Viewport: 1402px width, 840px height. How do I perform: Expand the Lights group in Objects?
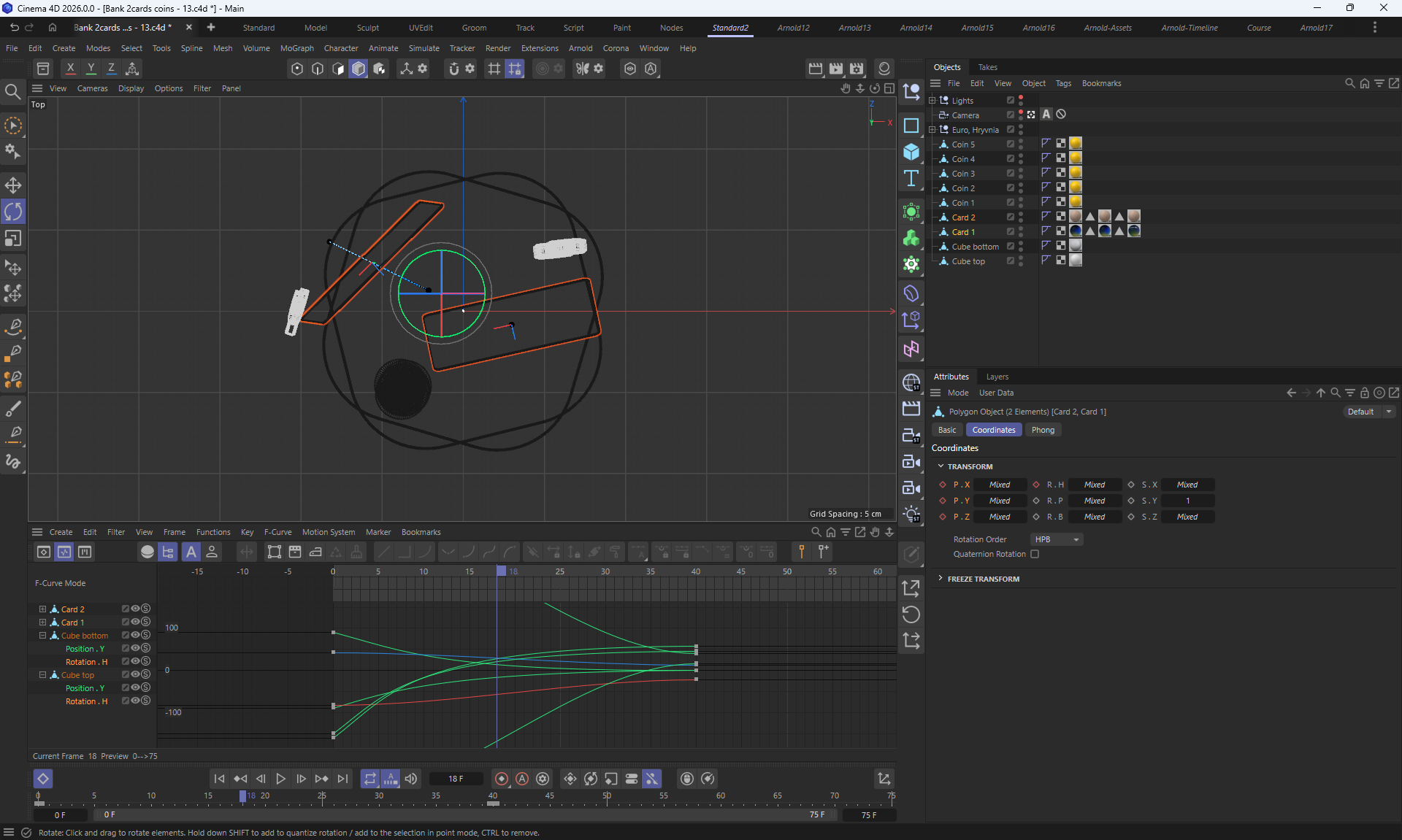click(932, 101)
